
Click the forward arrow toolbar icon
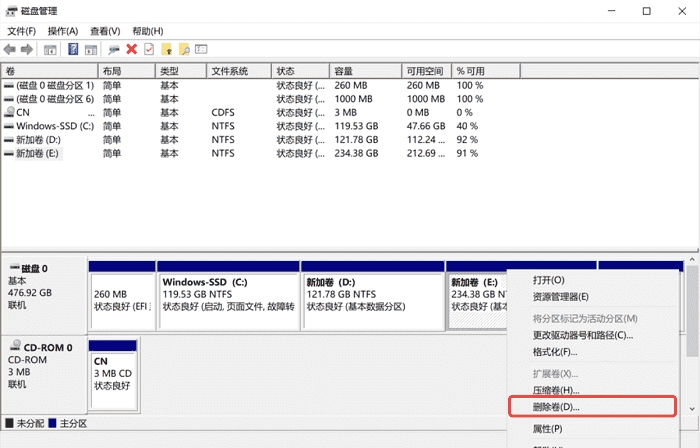click(27, 49)
